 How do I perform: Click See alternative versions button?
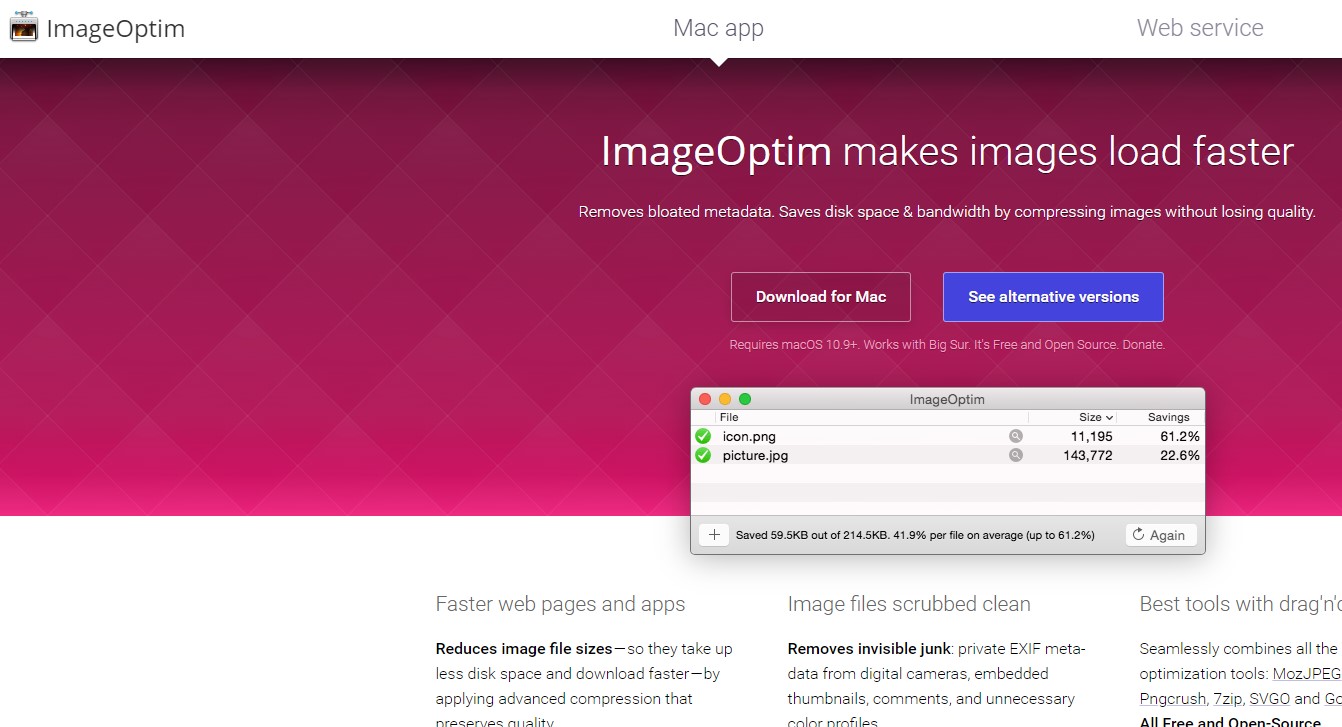[x=1053, y=297]
